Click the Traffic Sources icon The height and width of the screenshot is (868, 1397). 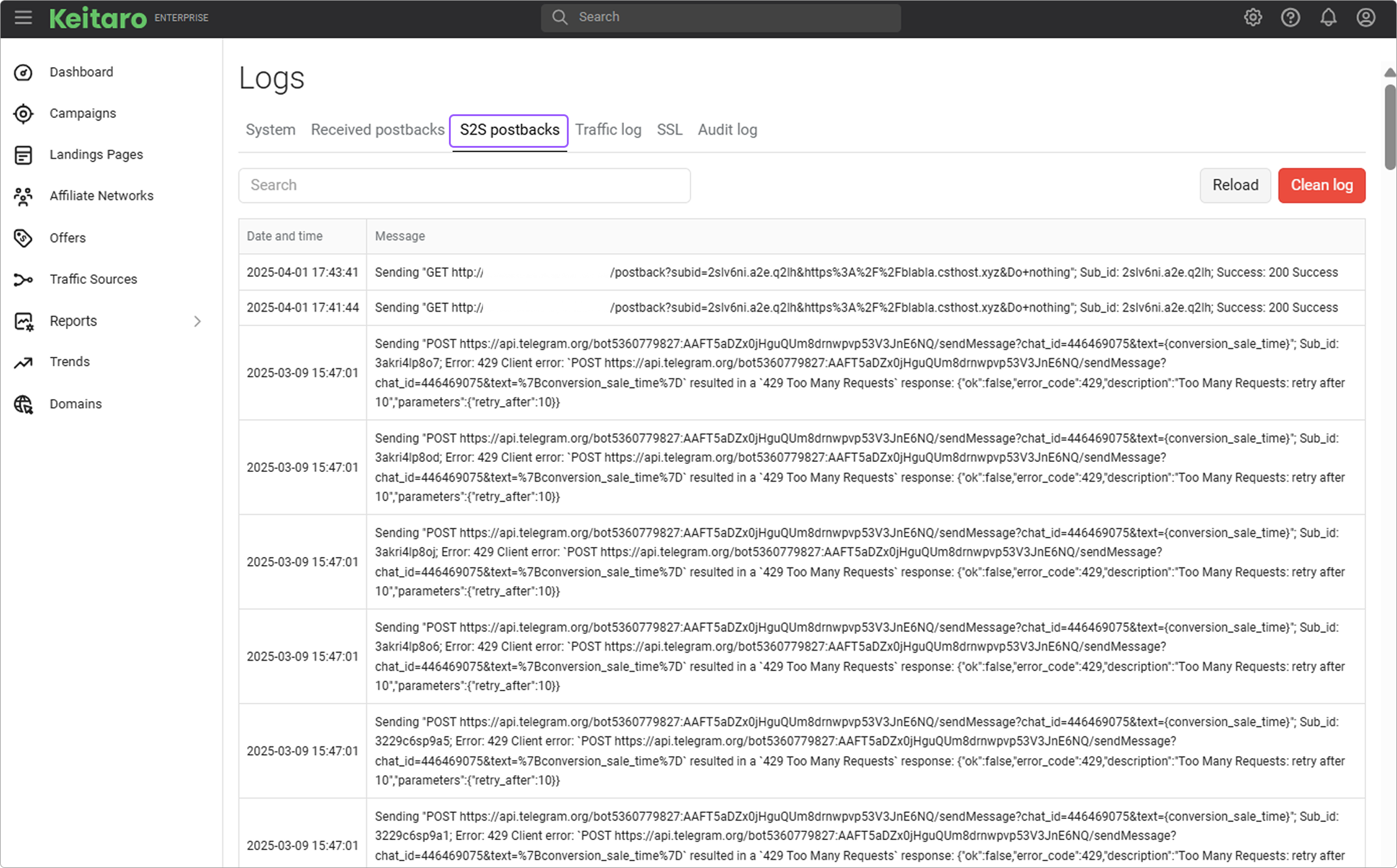(23, 280)
